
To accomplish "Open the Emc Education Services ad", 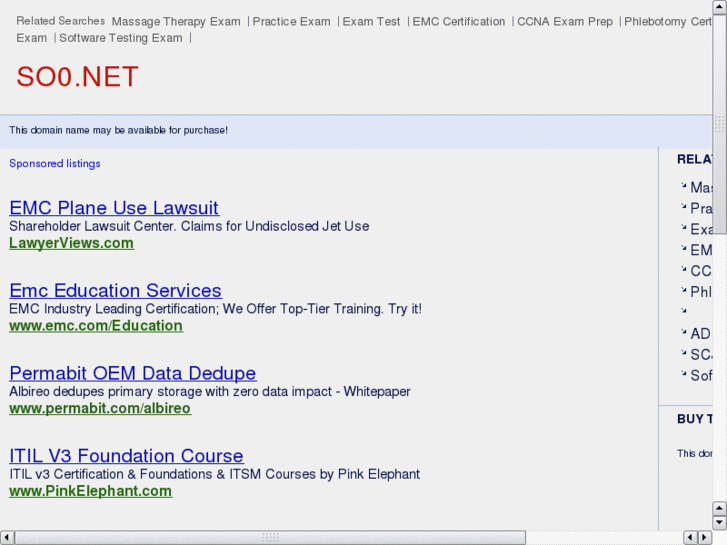I will tap(115, 290).
